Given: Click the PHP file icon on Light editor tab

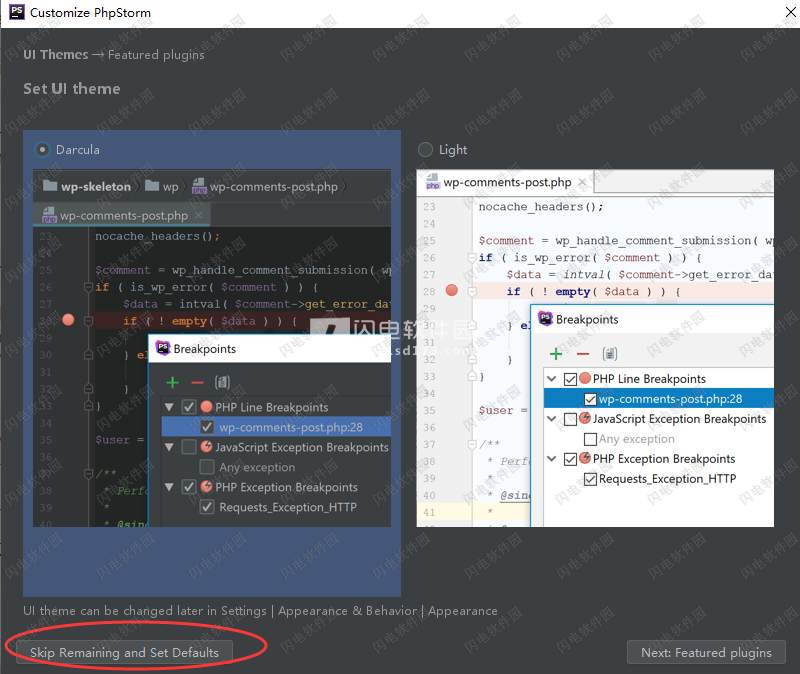Looking at the screenshot, I should pos(433,181).
